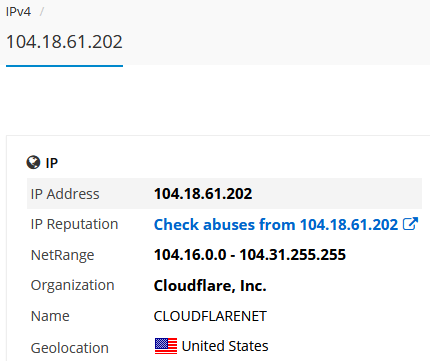
Task: Click the IP section heading text
Action: click(x=52, y=163)
